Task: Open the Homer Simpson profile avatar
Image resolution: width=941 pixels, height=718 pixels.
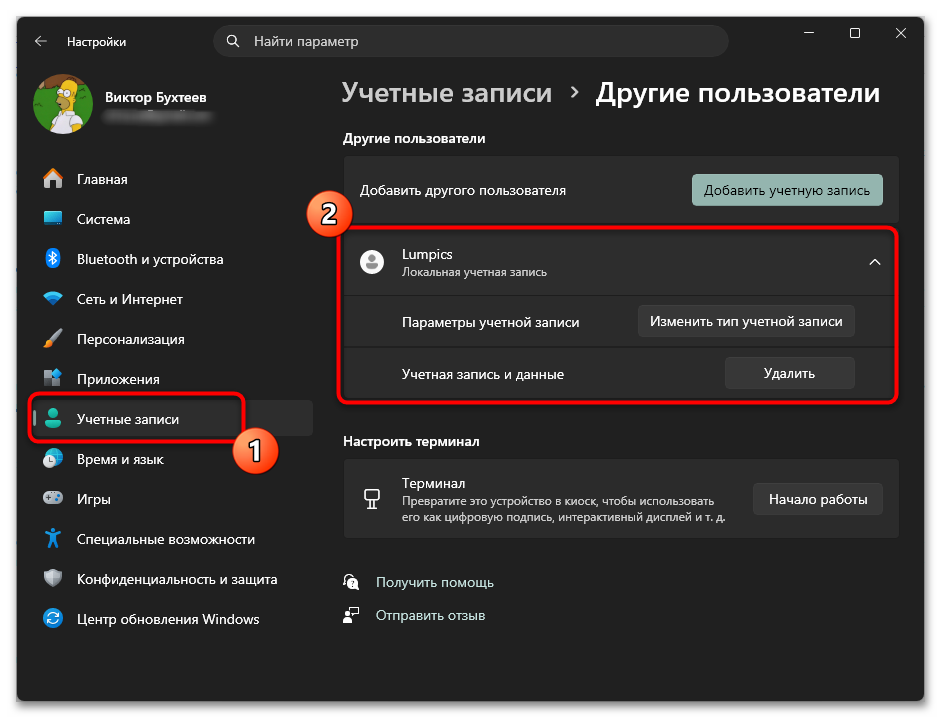Action: click(63, 104)
